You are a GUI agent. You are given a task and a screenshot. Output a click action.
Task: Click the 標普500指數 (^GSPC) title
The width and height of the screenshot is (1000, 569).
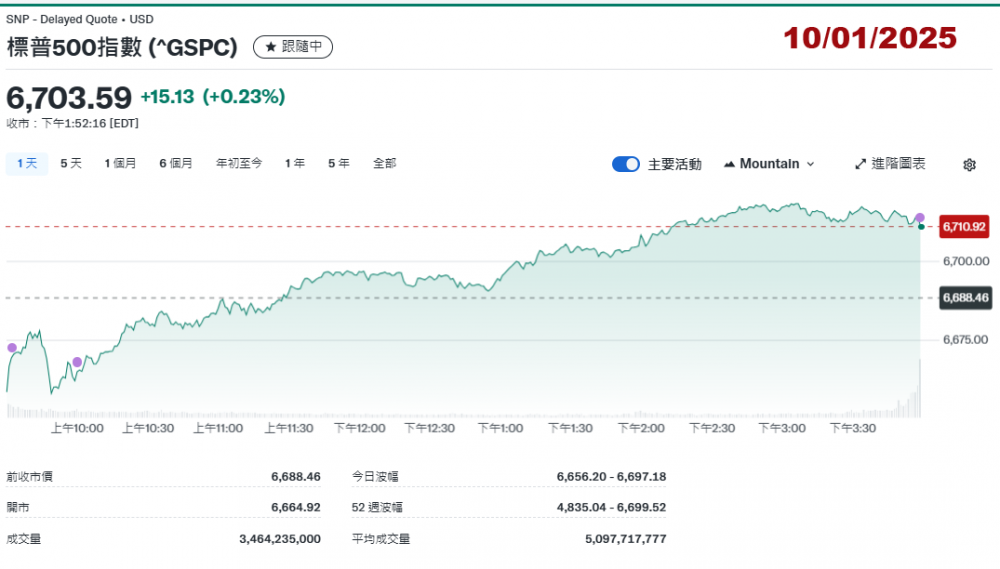click(122, 47)
